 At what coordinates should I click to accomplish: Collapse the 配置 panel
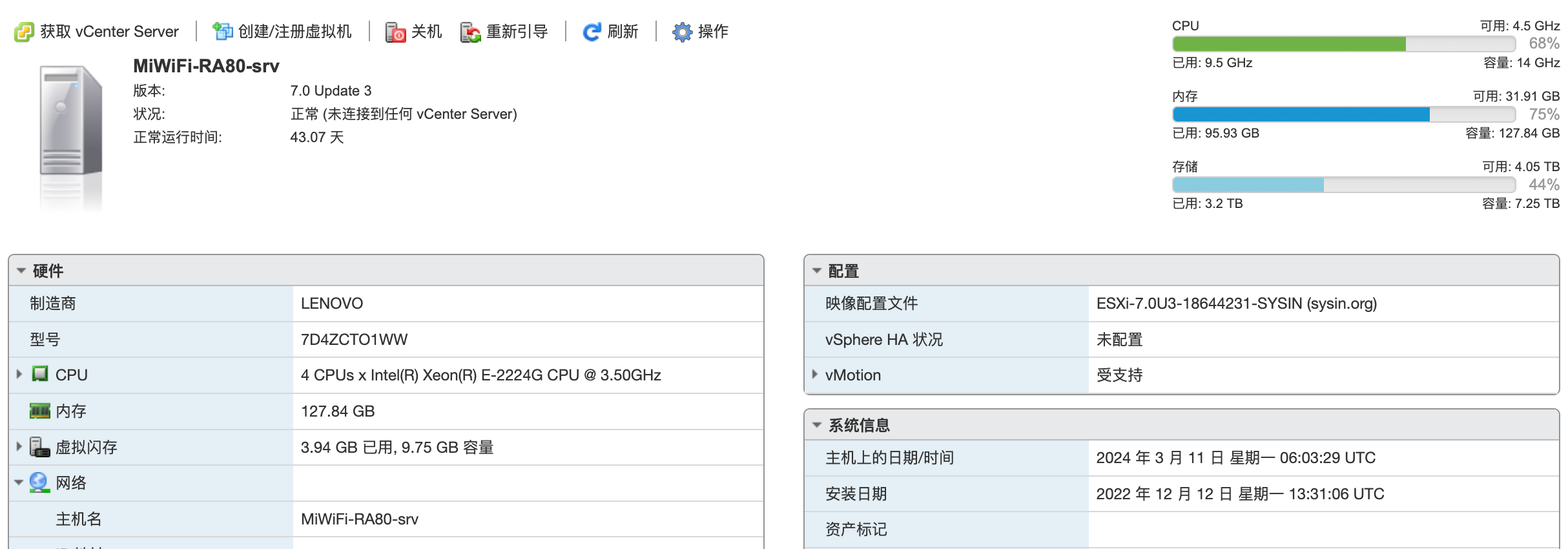[817, 271]
